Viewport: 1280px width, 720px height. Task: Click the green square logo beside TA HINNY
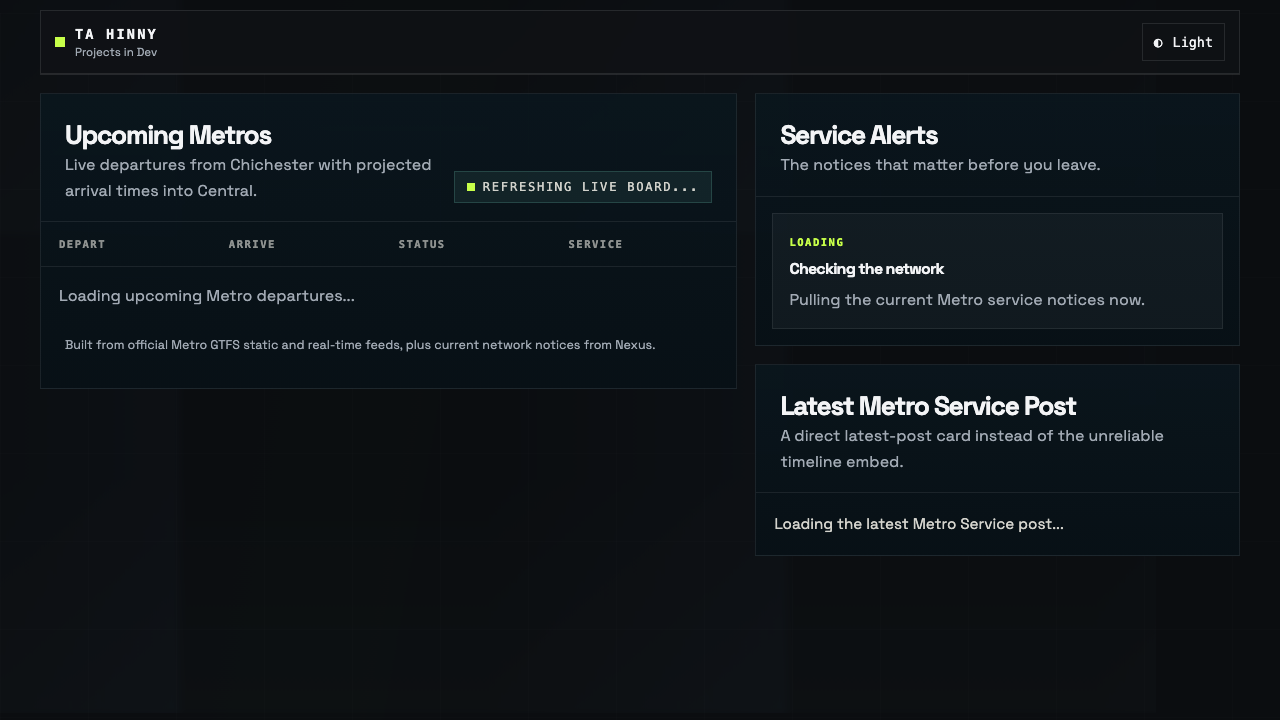coord(60,42)
